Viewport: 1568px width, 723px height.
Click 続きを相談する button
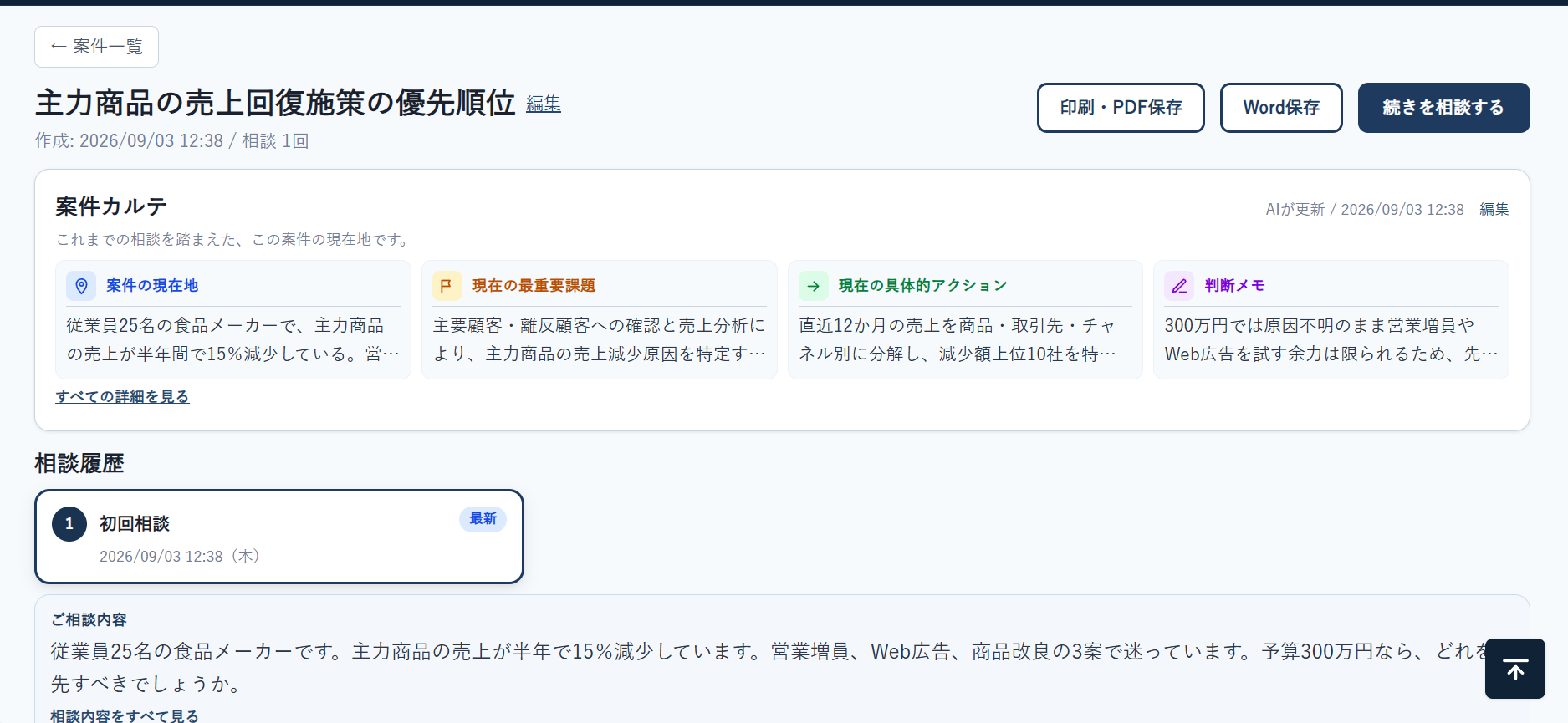click(1443, 108)
